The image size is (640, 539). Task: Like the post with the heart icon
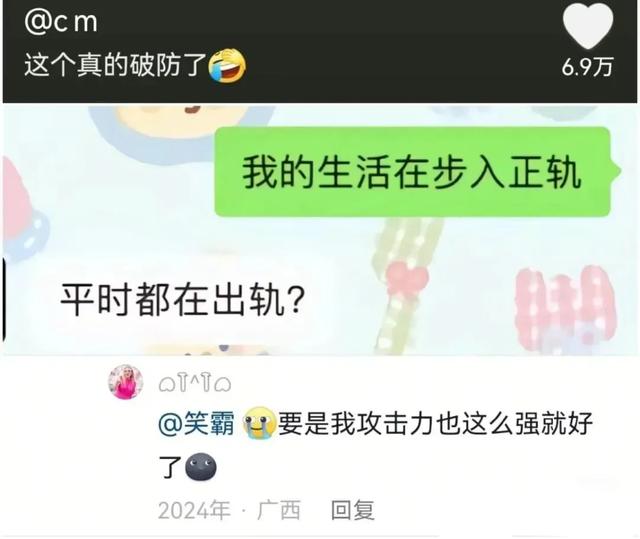[588, 25]
